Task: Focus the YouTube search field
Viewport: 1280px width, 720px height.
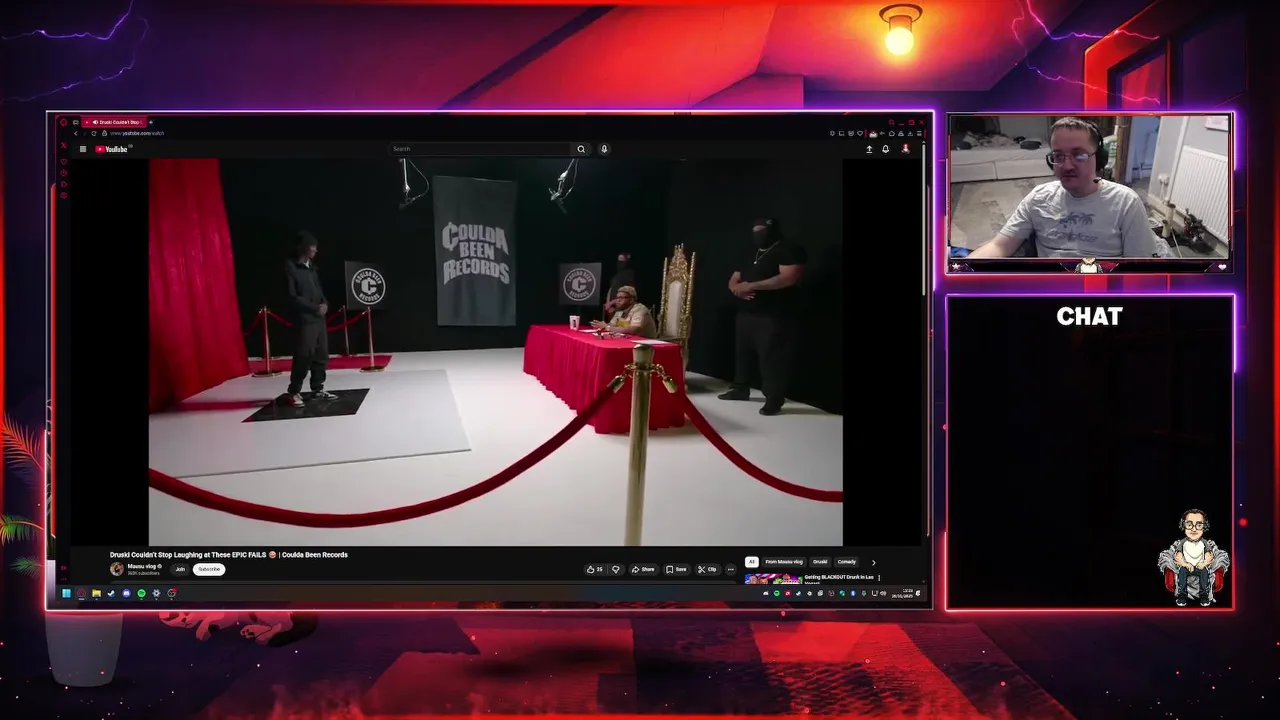Action: pos(480,149)
